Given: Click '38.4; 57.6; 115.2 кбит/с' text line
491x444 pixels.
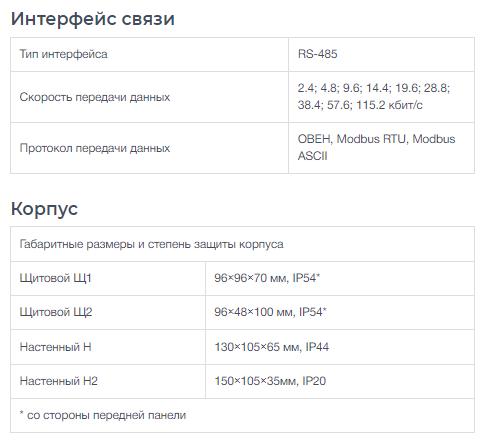Looking at the screenshot, I should (x=360, y=105).
